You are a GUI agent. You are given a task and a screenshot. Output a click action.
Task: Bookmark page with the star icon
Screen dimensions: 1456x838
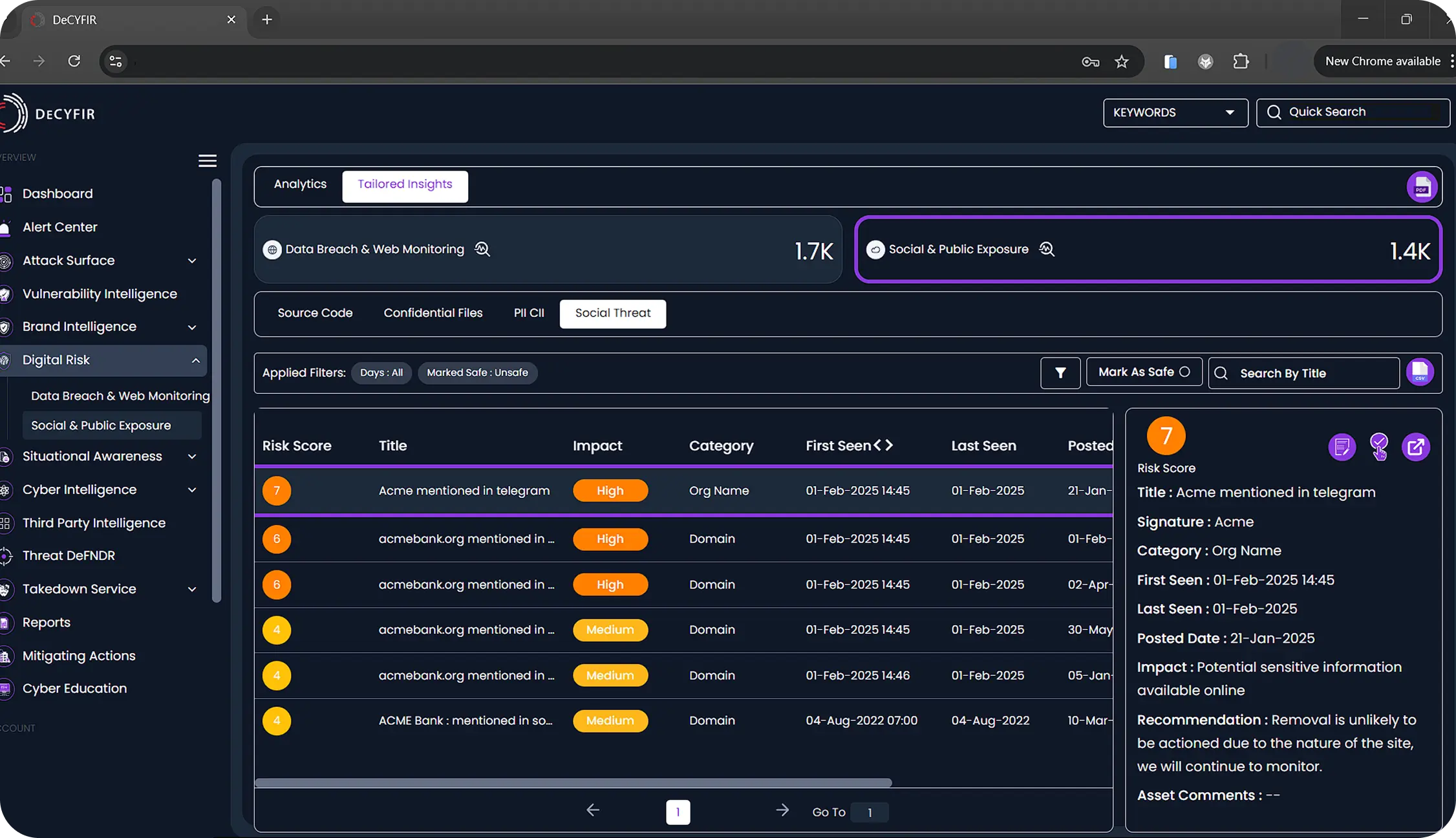click(1121, 61)
